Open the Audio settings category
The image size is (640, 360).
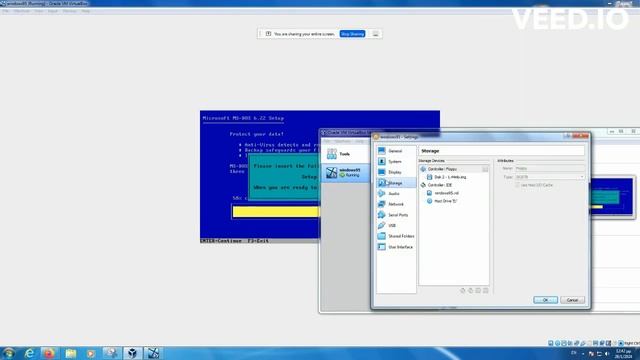tap(395, 193)
